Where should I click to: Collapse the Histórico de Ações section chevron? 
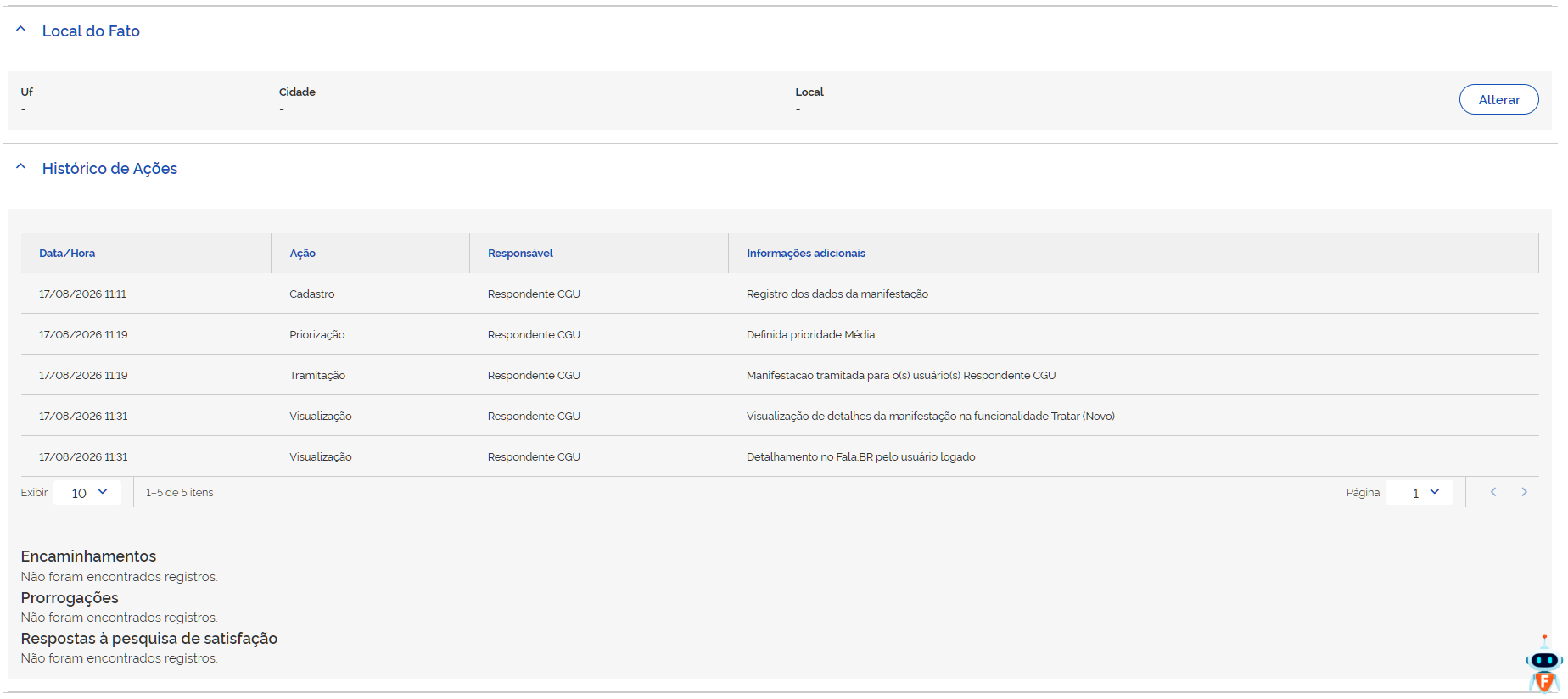tap(21, 167)
